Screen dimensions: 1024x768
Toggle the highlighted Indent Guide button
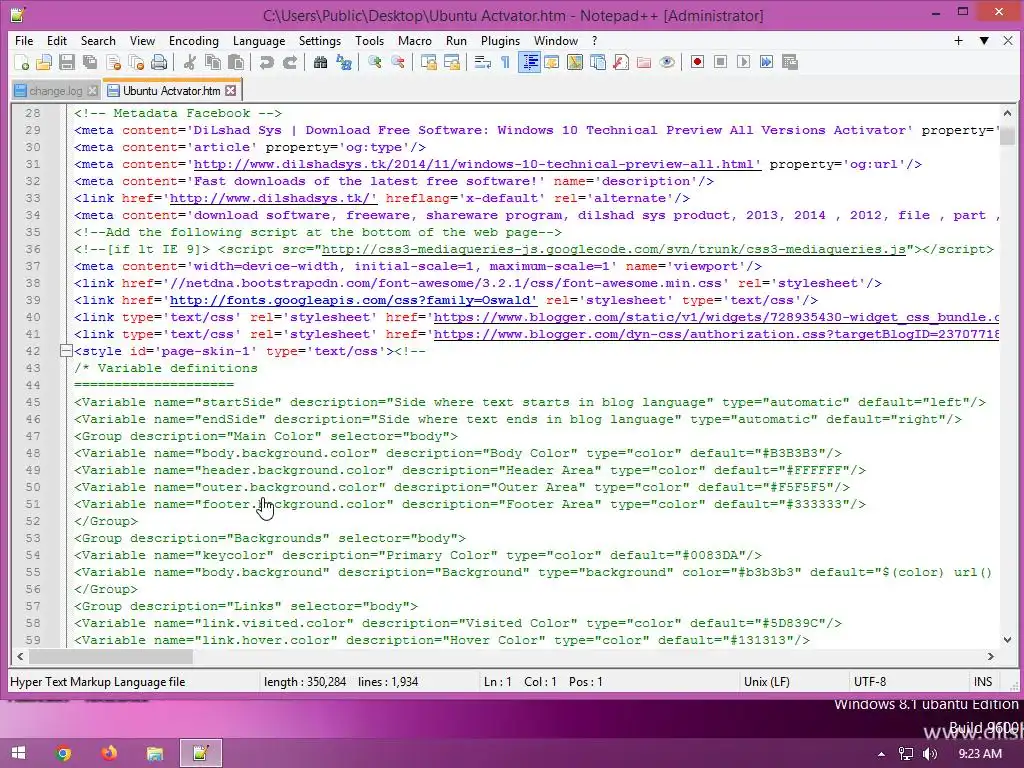529,62
